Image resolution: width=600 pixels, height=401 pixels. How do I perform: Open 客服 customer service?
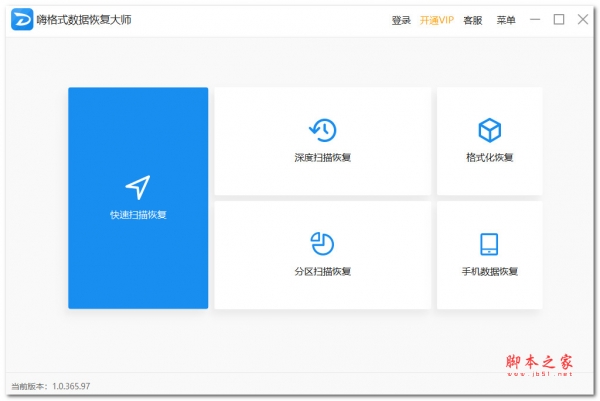click(473, 20)
